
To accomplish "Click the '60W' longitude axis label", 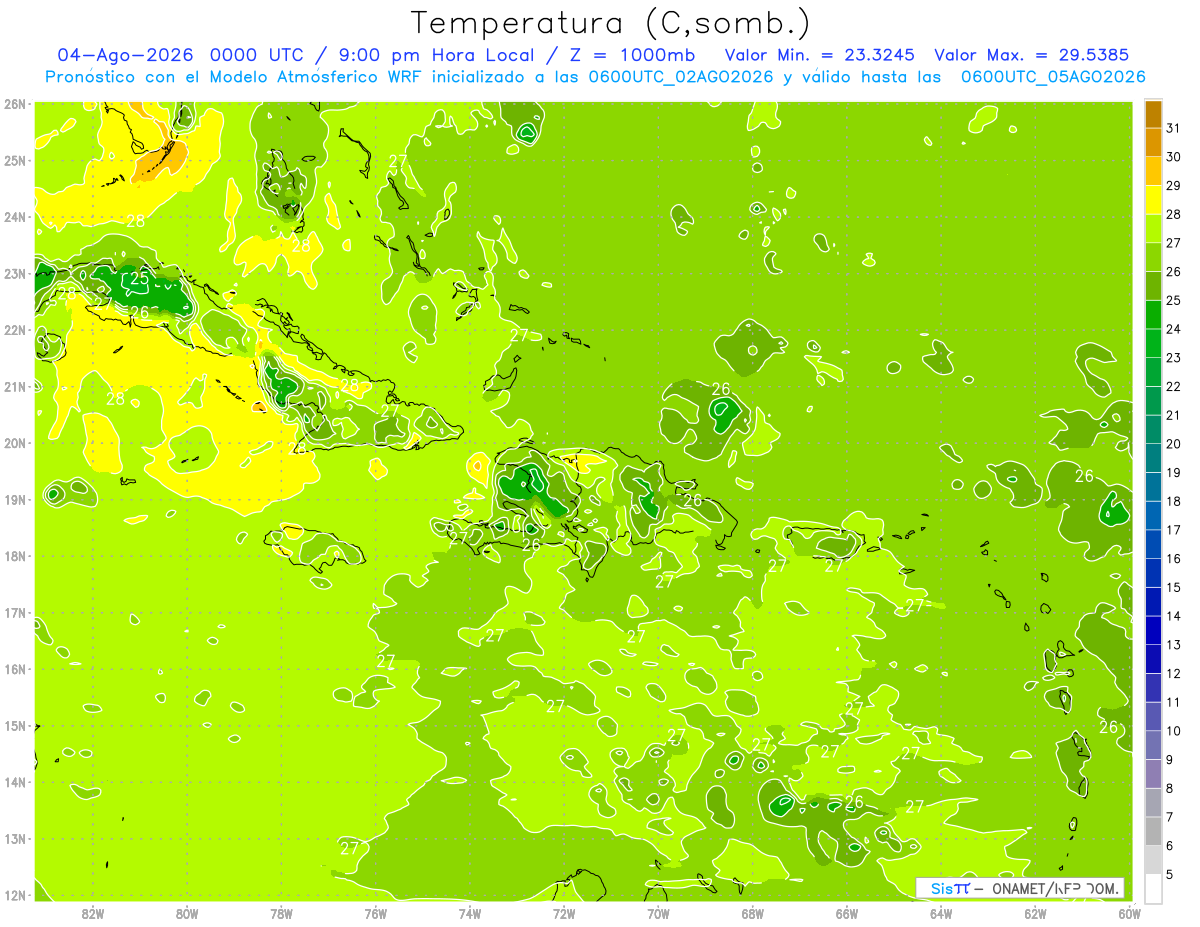I will (x=1129, y=913).
